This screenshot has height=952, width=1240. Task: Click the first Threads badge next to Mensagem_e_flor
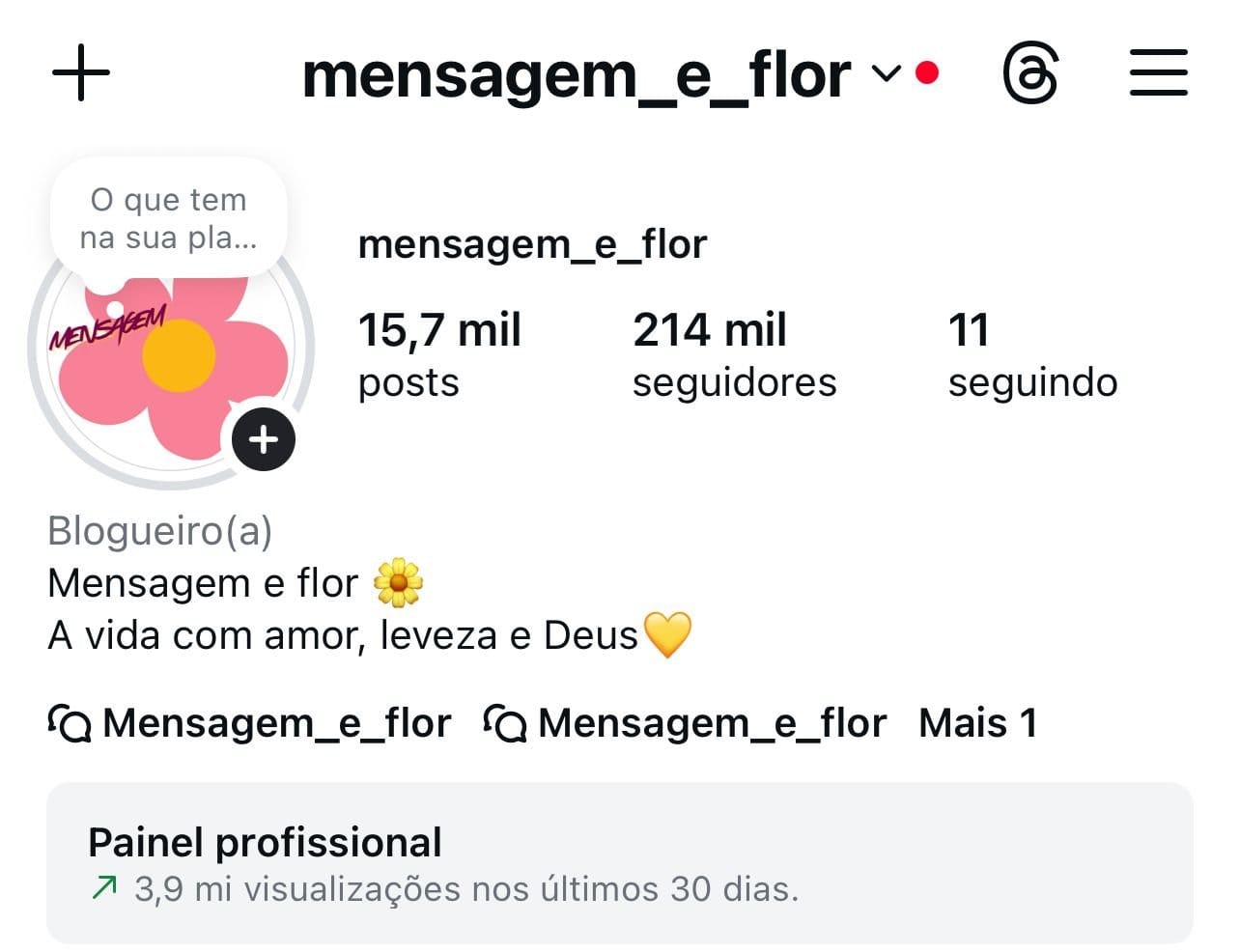(x=68, y=723)
